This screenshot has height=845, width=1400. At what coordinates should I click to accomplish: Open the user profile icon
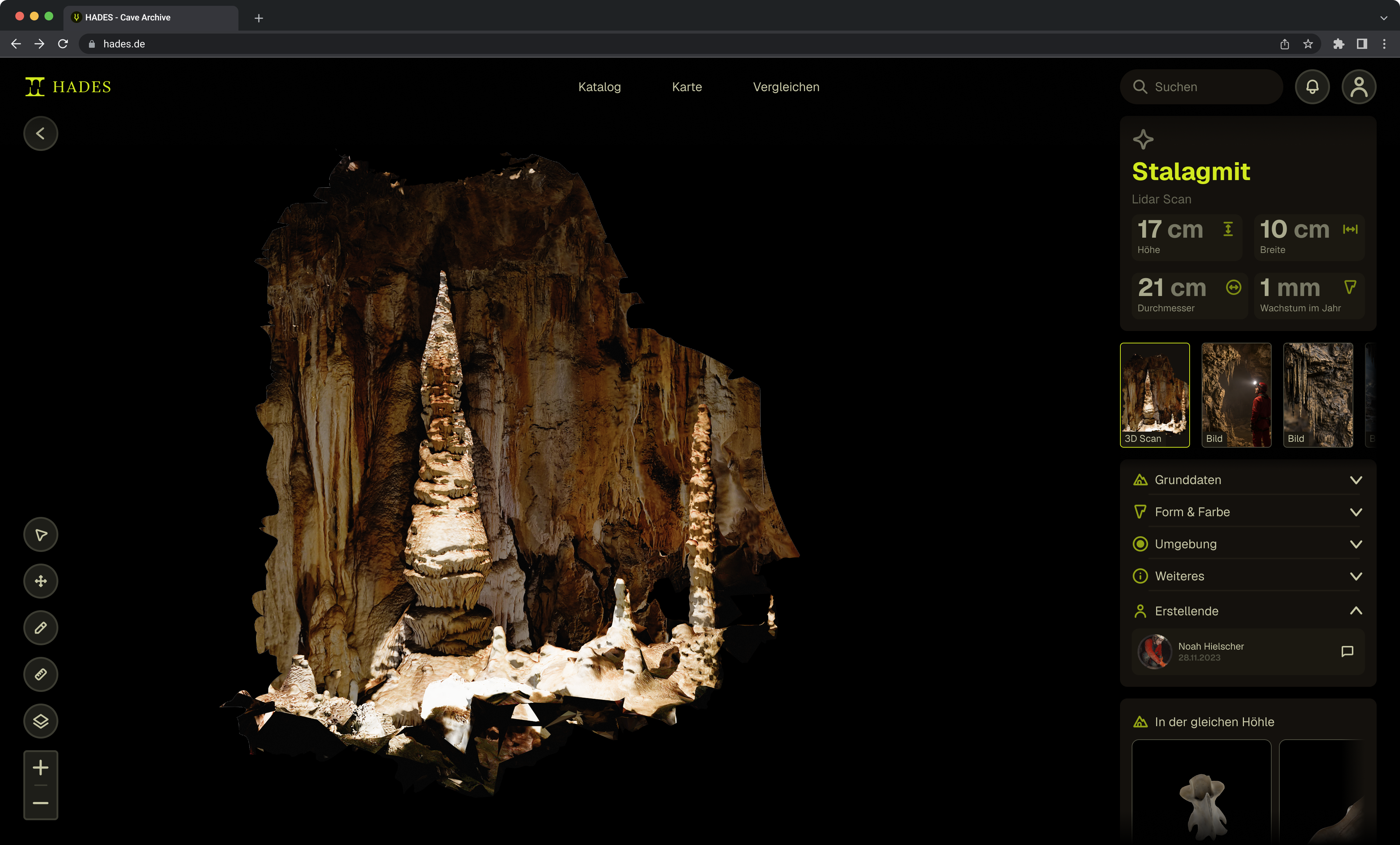click(x=1358, y=87)
